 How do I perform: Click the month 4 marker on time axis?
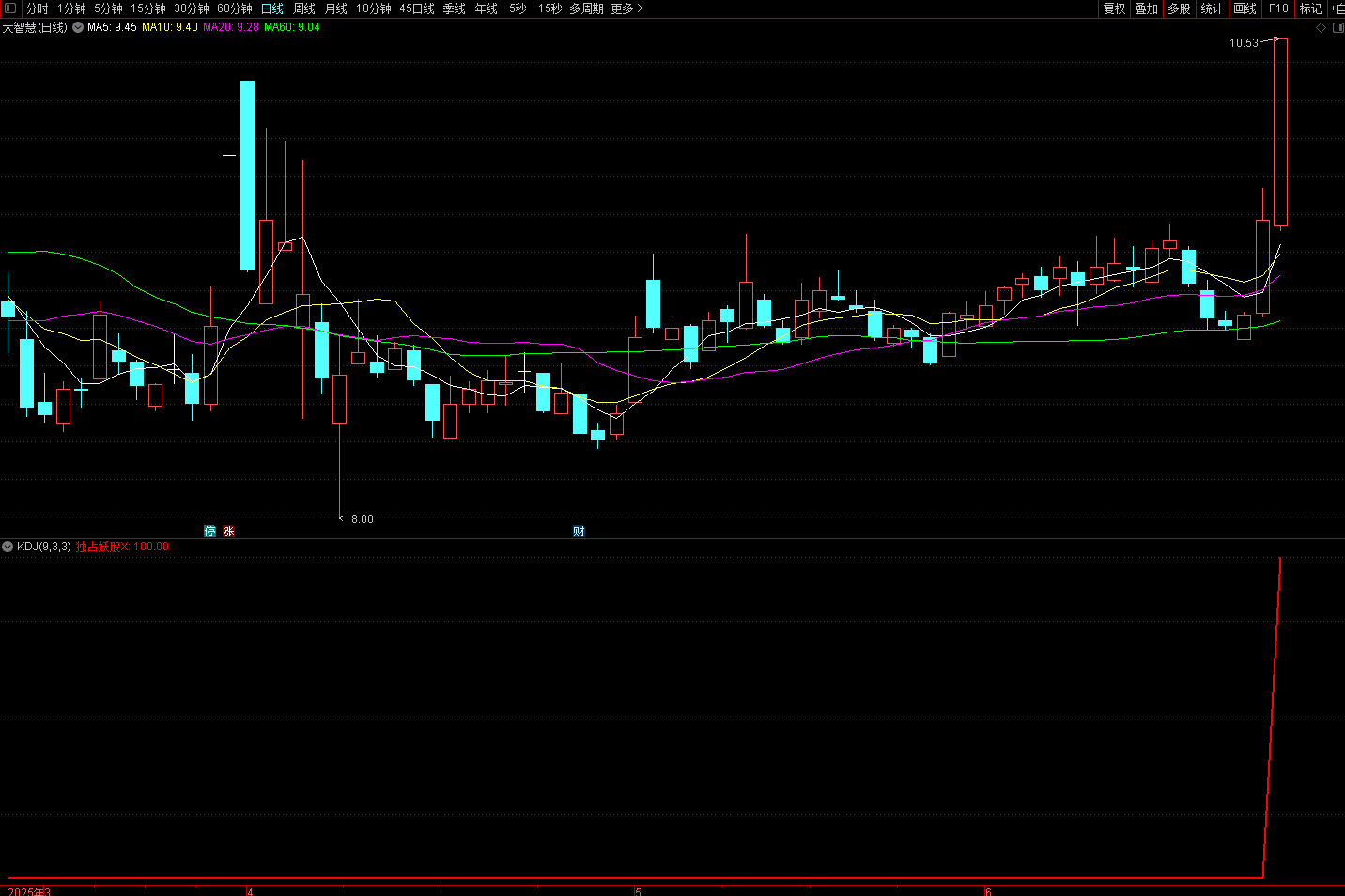[x=250, y=891]
